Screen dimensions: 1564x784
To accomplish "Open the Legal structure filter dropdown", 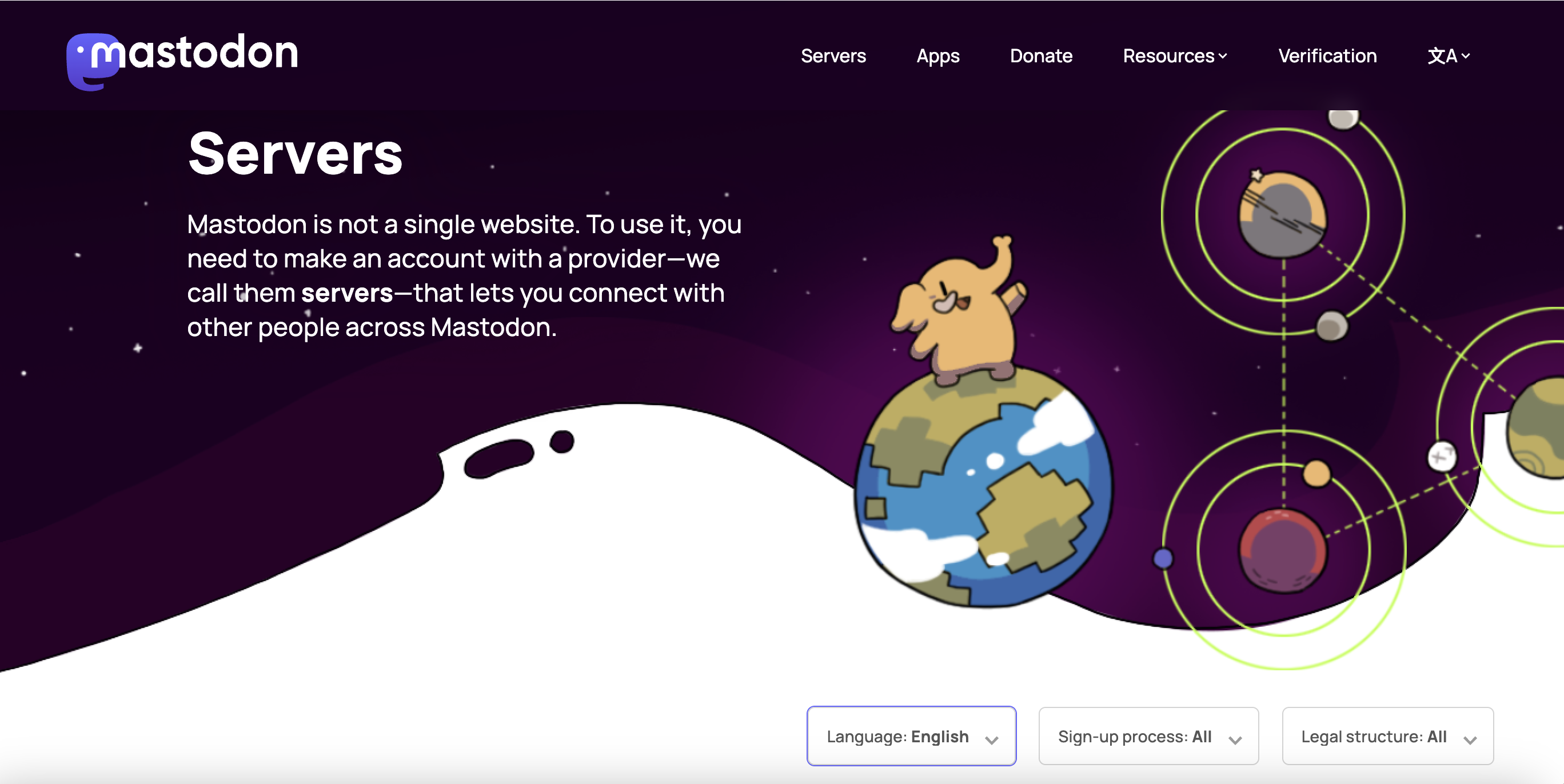I will click(x=1387, y=736).
